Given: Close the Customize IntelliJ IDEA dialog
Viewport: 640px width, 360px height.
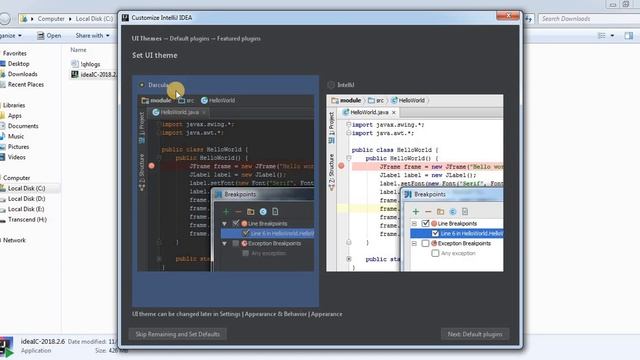Looking at the screenshot, I should [508, 16].
